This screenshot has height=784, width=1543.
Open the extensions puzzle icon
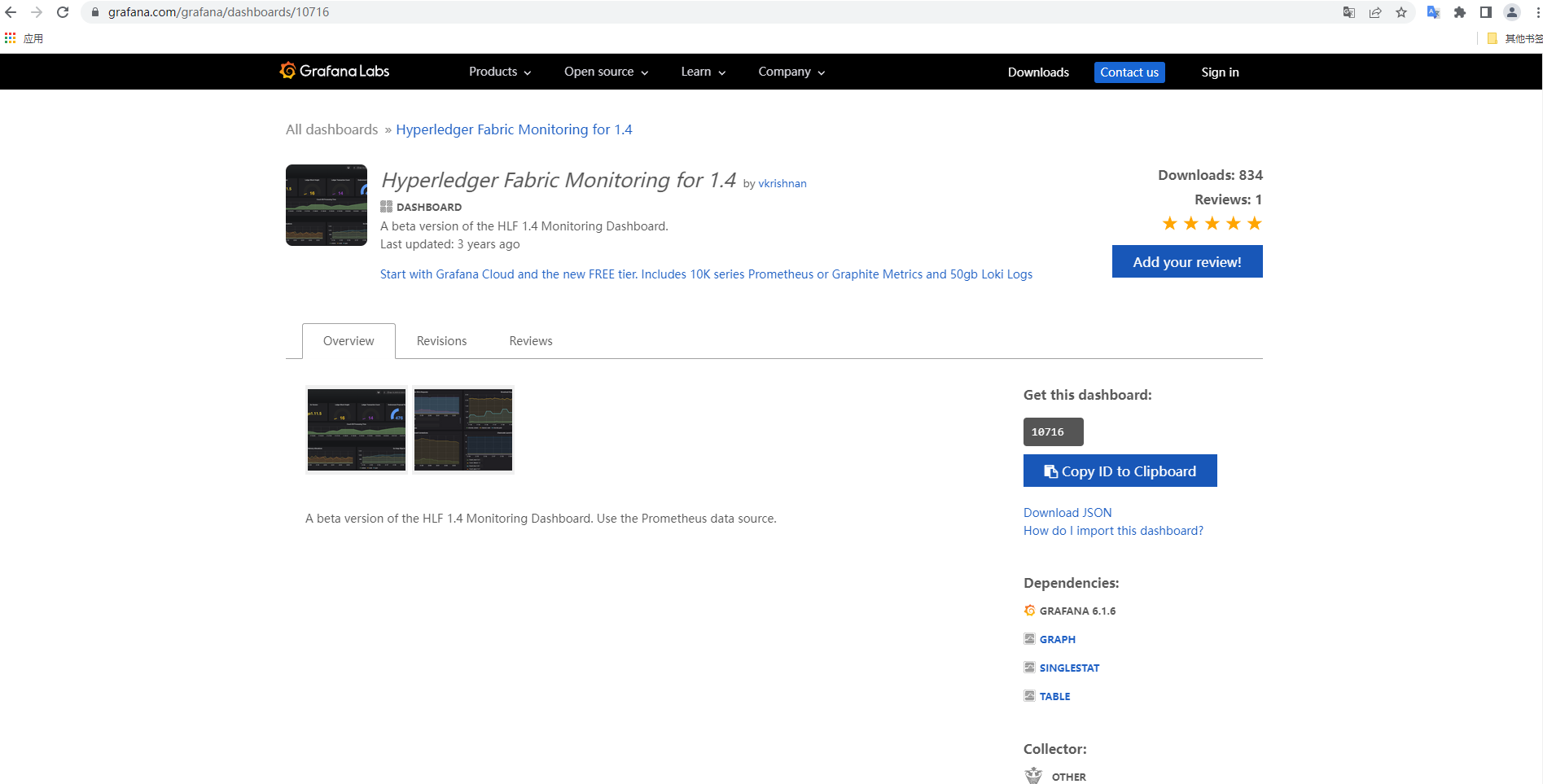pos(1460,12)
